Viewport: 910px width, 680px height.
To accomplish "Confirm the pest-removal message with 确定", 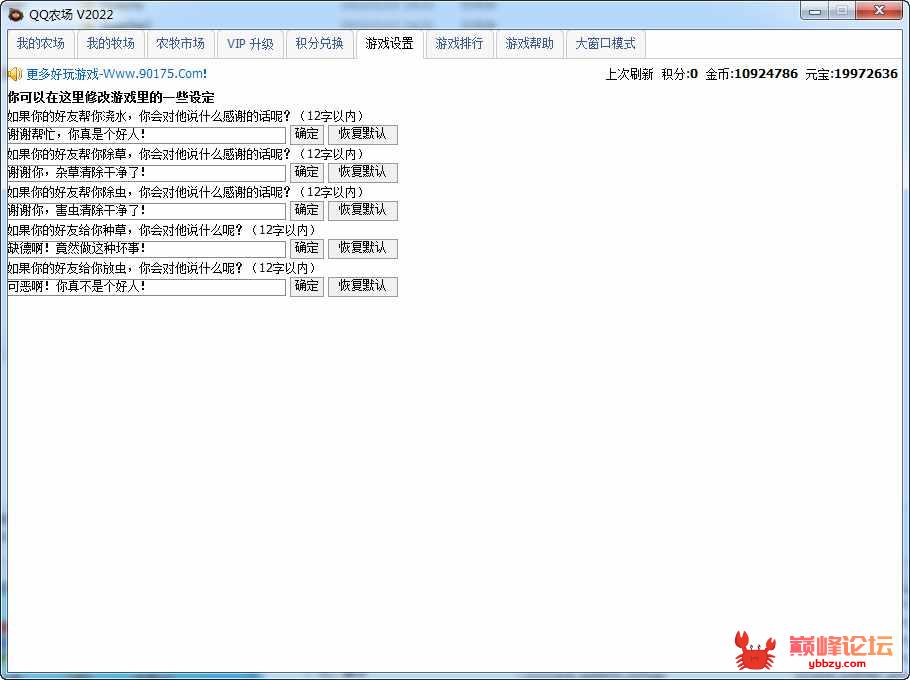I will tap(306, 211).
